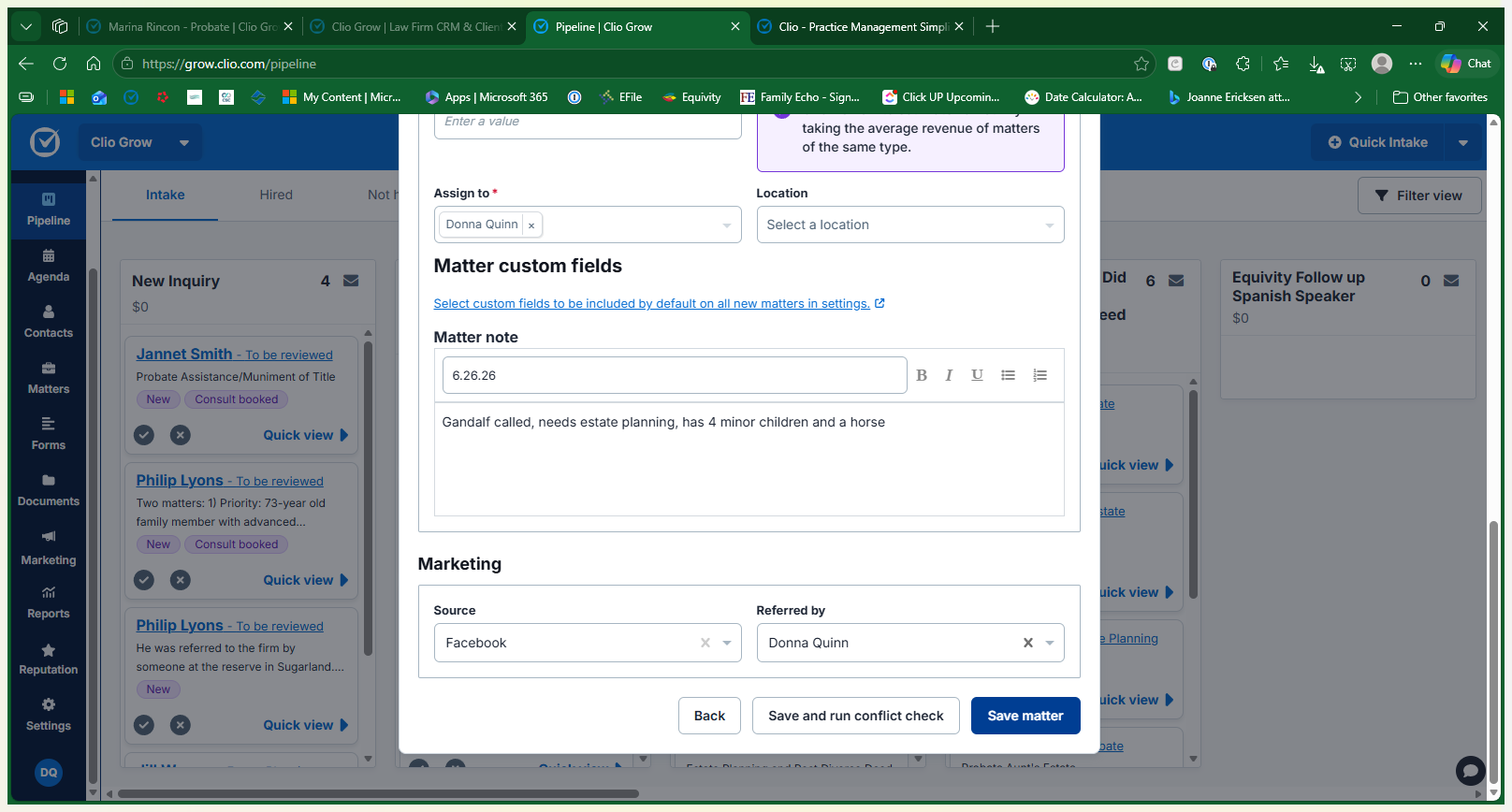Switch to the Intake tab
This screenshot has width=1512, height=812.
point(166,195)
